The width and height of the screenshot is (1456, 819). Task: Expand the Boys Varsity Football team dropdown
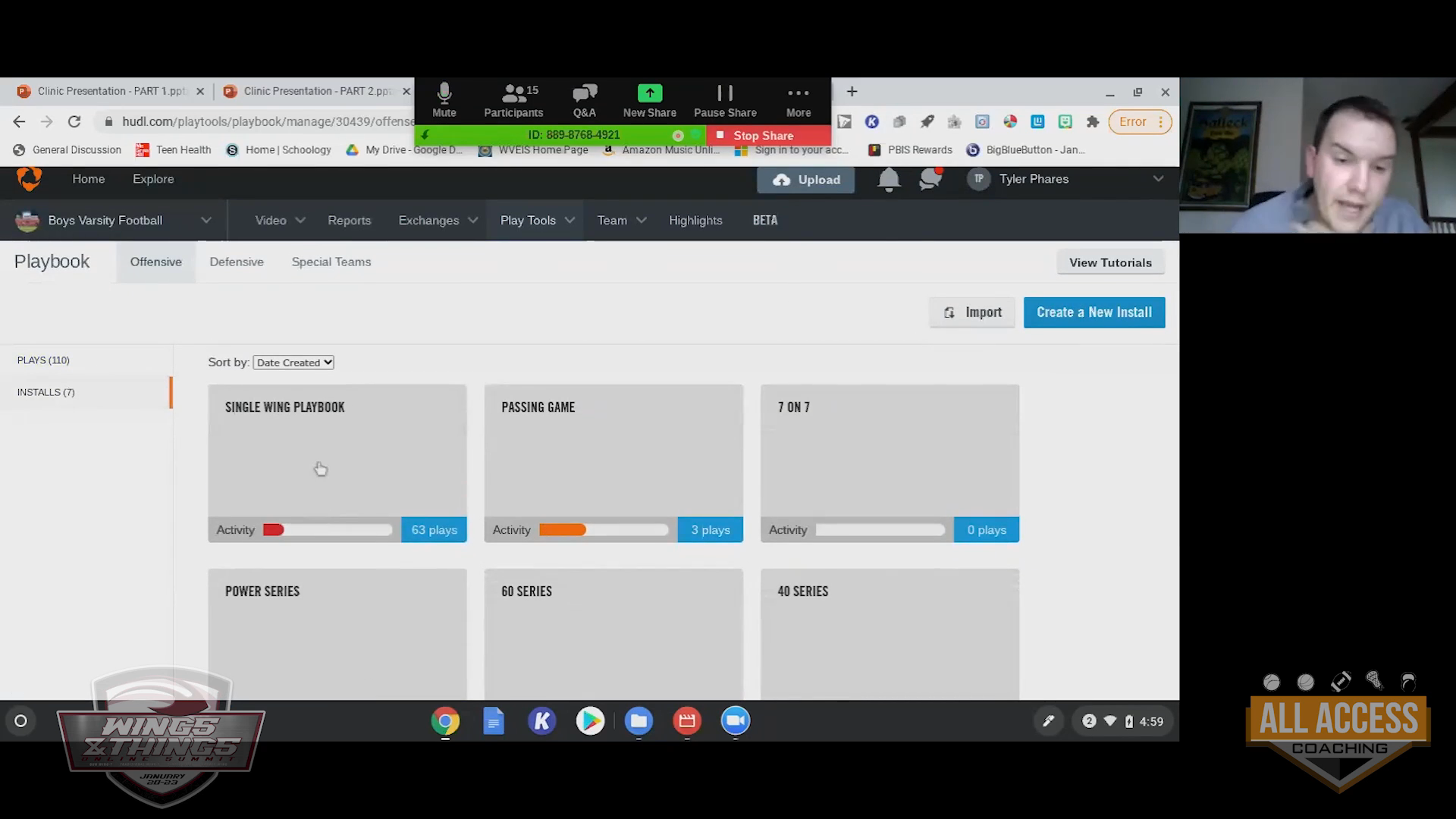pyautogui.click(x=206, y=221)
